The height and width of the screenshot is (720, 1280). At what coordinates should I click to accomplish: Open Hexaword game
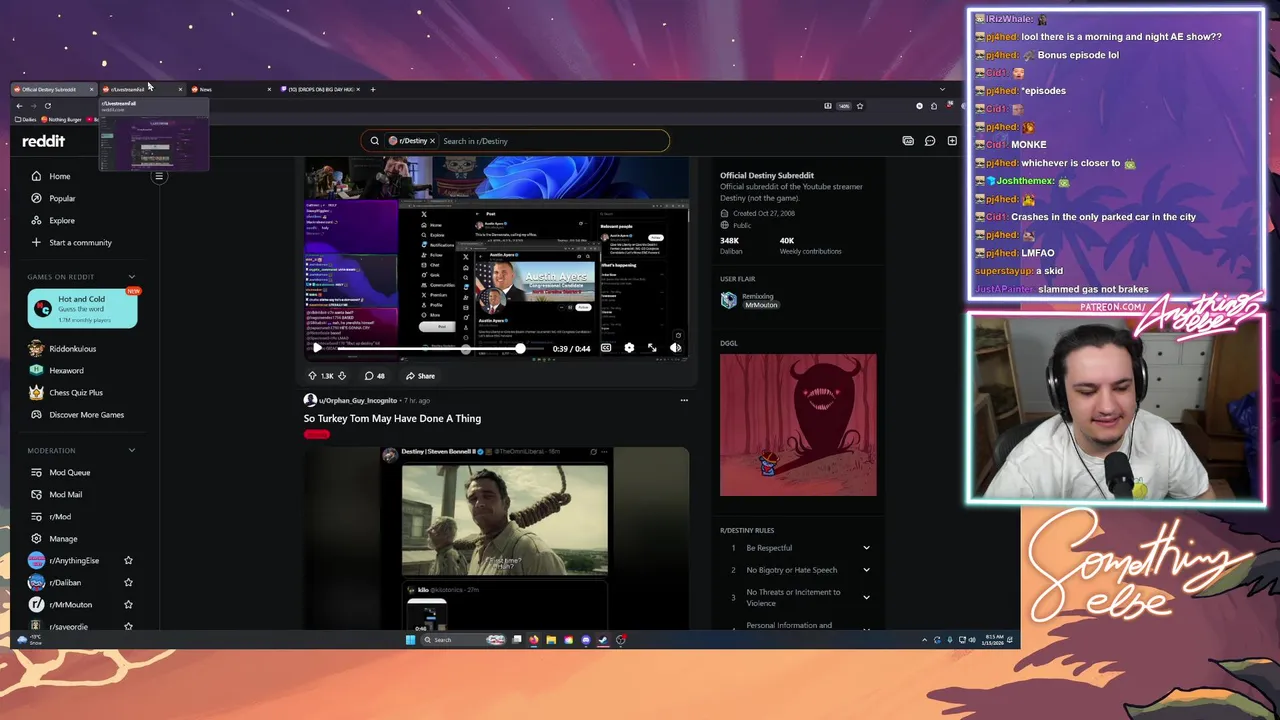66,371
